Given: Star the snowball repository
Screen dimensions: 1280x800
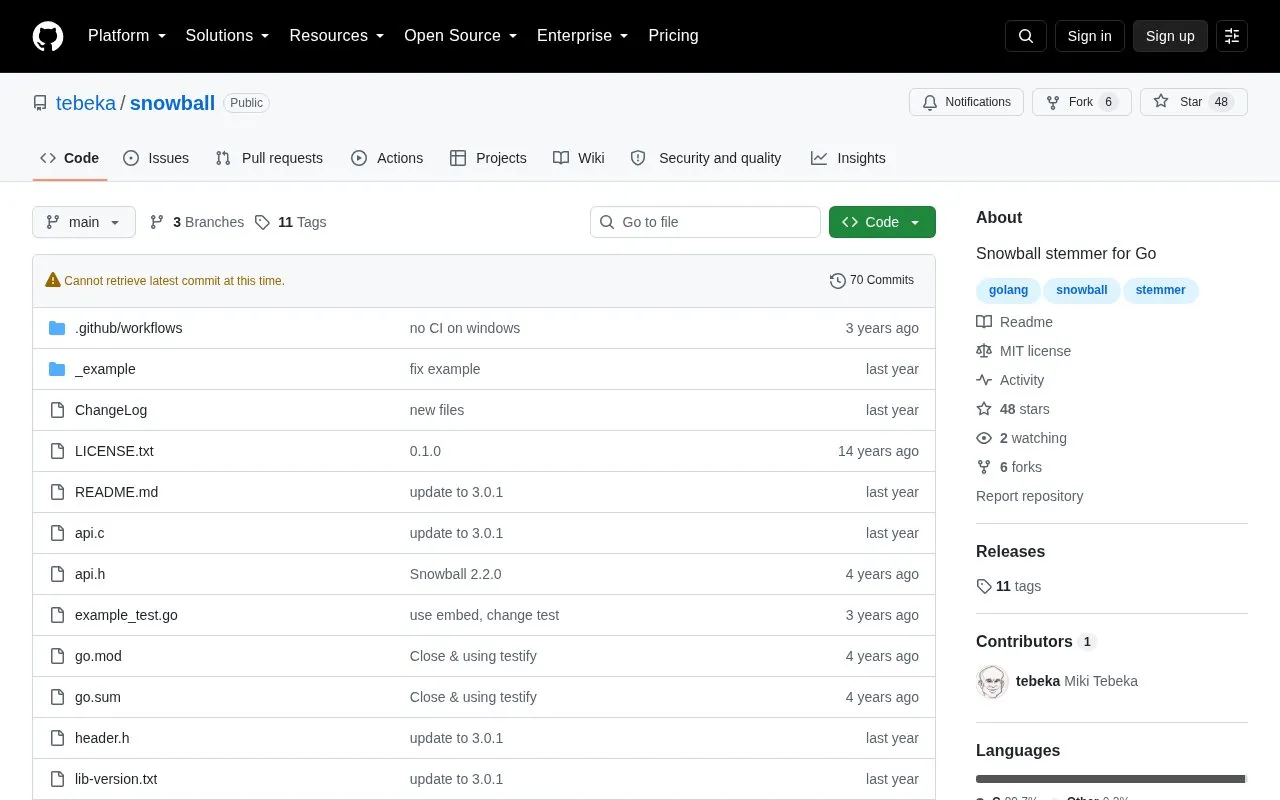Looking at the screenshot, I should tap(1193, 102).
